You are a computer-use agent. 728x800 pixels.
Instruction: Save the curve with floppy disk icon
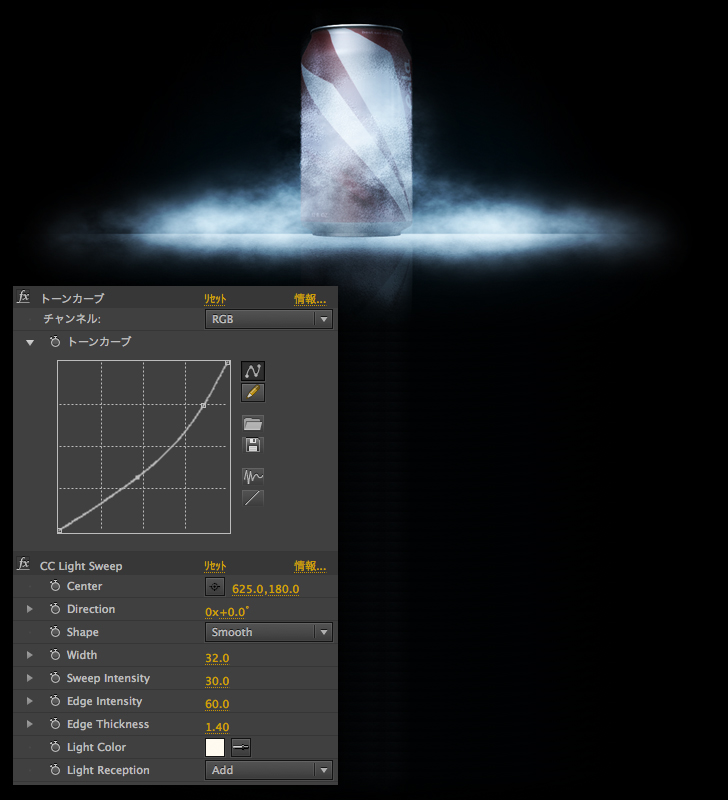(x=253, y=445)
